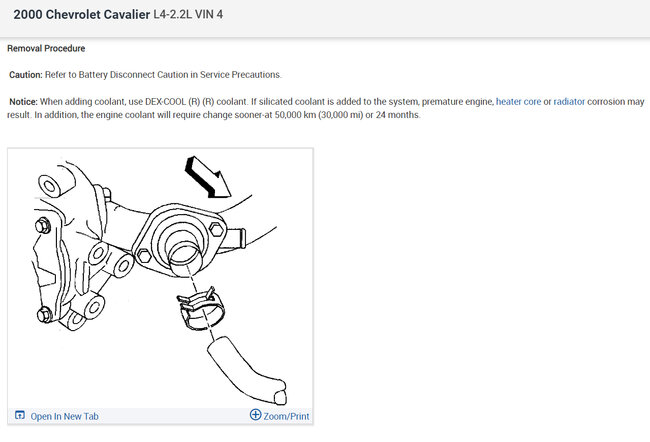Click the lower-left housing bolt in diagram
Screen dimensions: 650x442
click(x=144, y=256)
